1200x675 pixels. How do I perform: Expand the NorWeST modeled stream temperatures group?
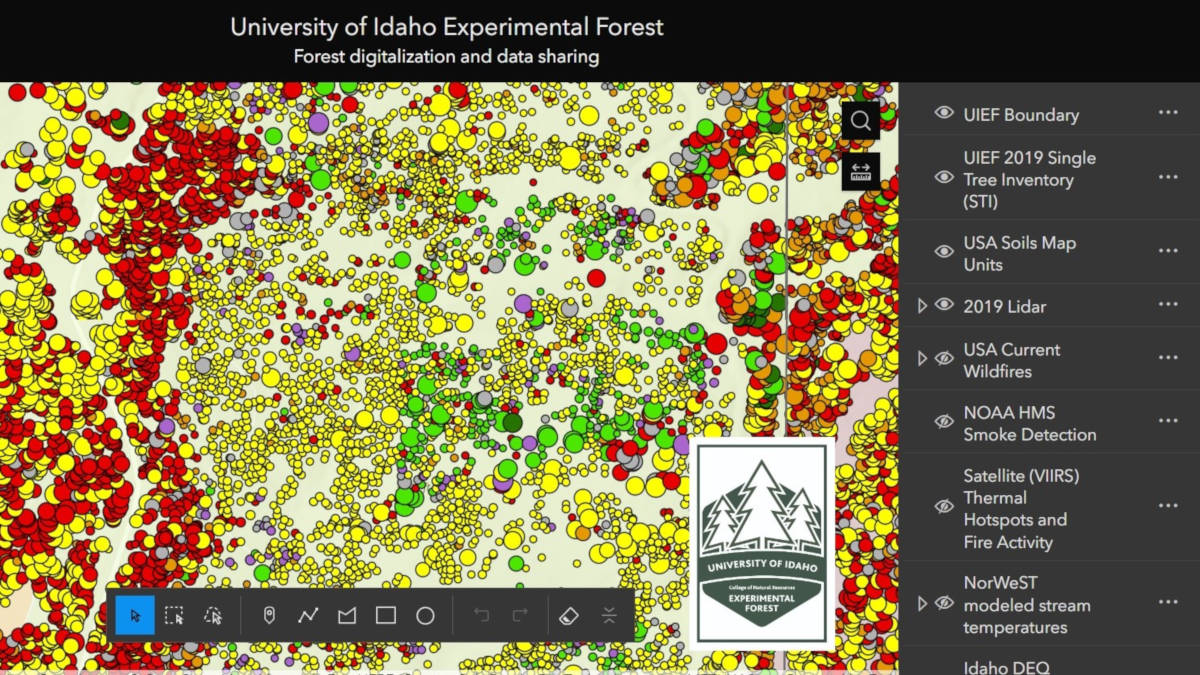click(922, 604)
